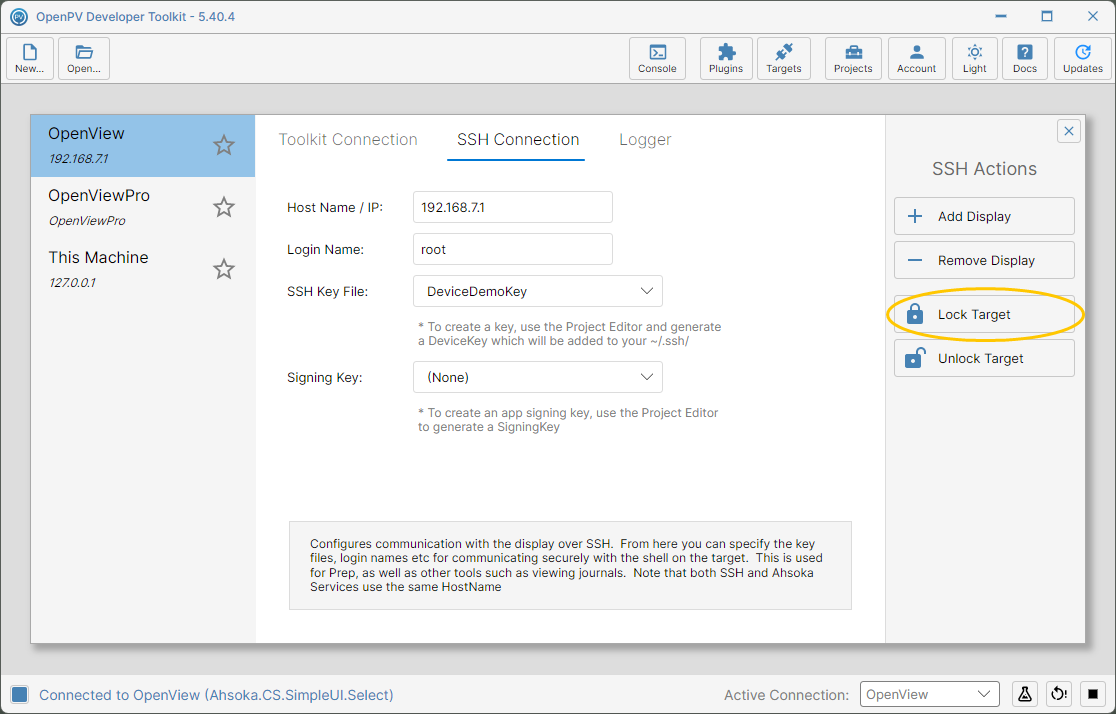This screenshot has height=714, width=1116.
Task: Close the targets panel with X
Action: (1068, 131)
